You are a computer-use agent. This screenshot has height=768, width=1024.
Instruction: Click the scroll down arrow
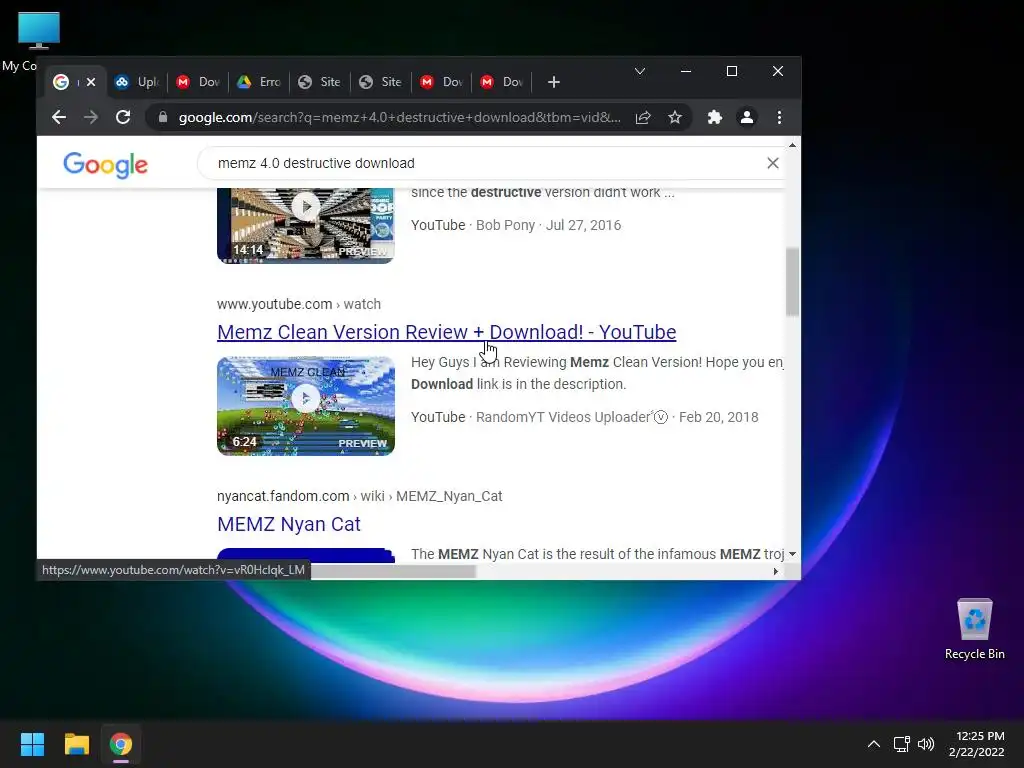[x=792, y=554]
